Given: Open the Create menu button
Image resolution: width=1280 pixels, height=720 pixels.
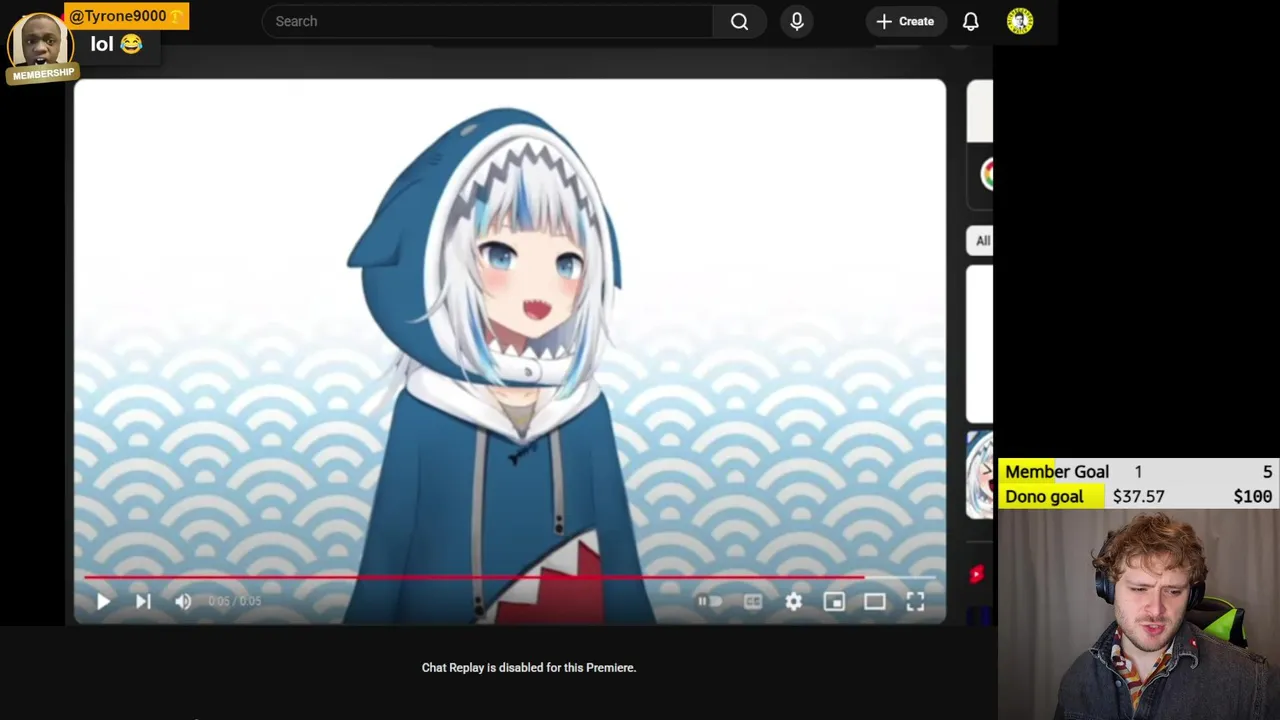Looking at the screenshot, I should coord(905,21).
